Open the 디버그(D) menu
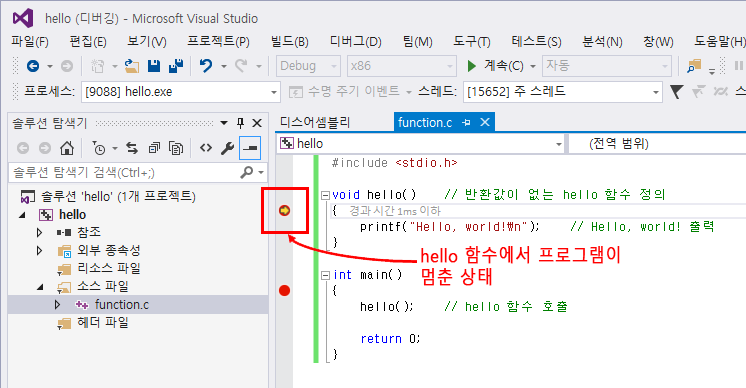This screenshot has width=746, height=388. click(356, 42)
